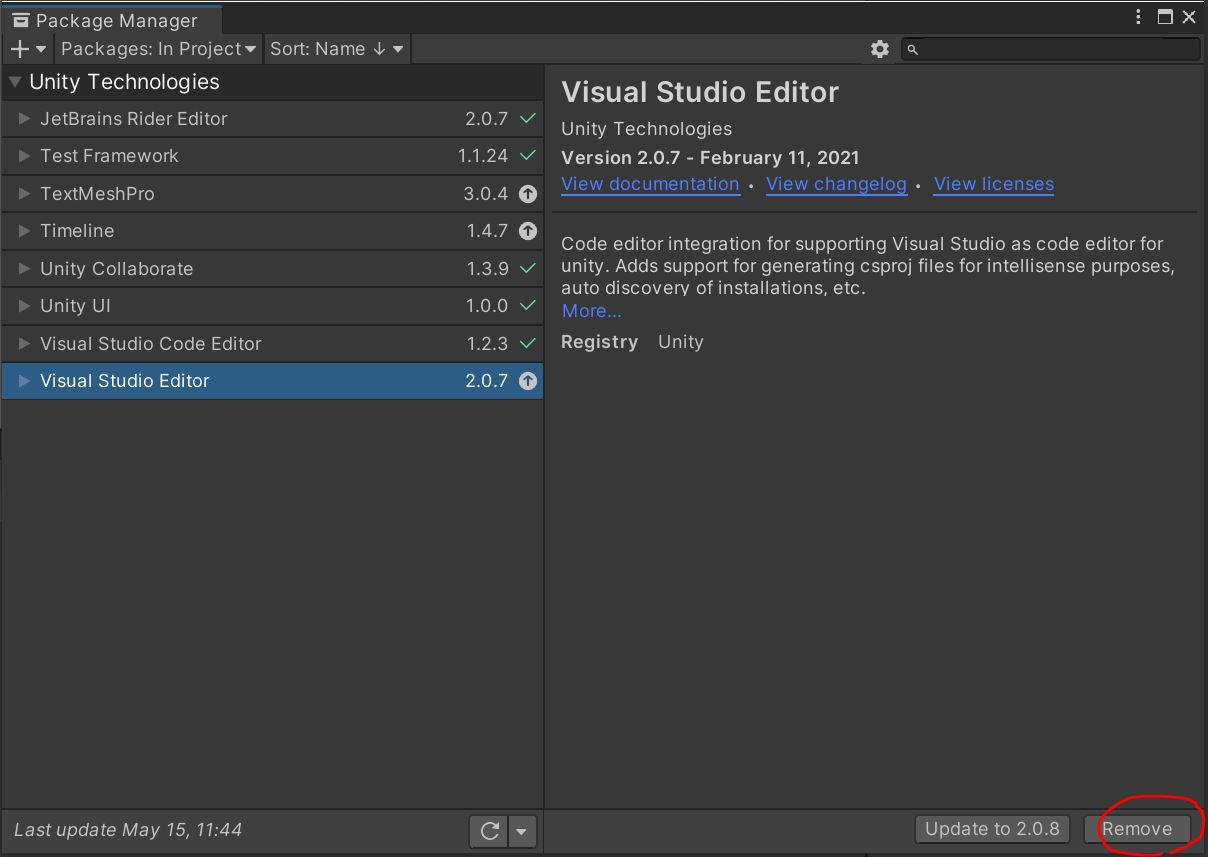Click version 1.1.24 of Test Framework
This screenshot has height=857, width=1208.
483,156
